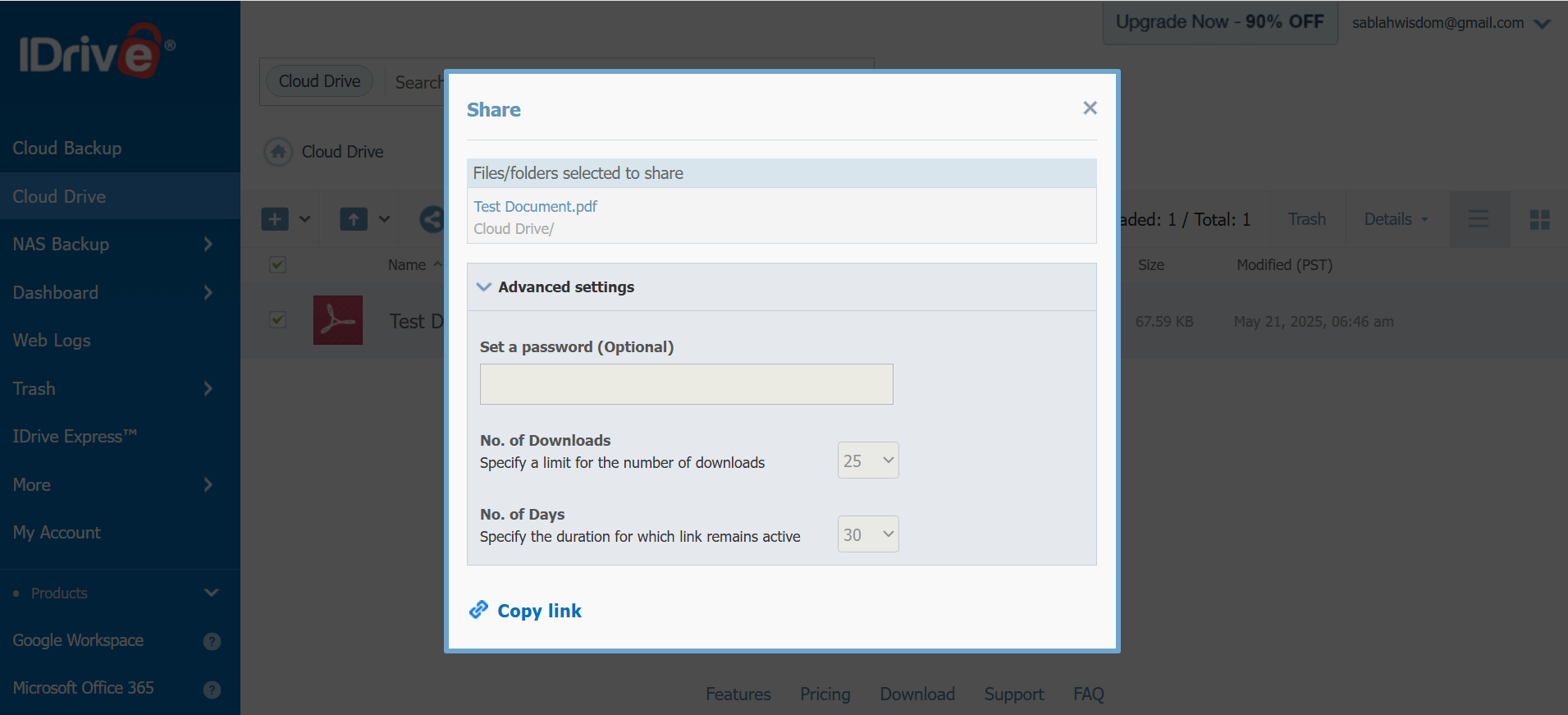1568x715 pixels.
Task: Open Trash in the sidebar
Action: click(34, 389)
